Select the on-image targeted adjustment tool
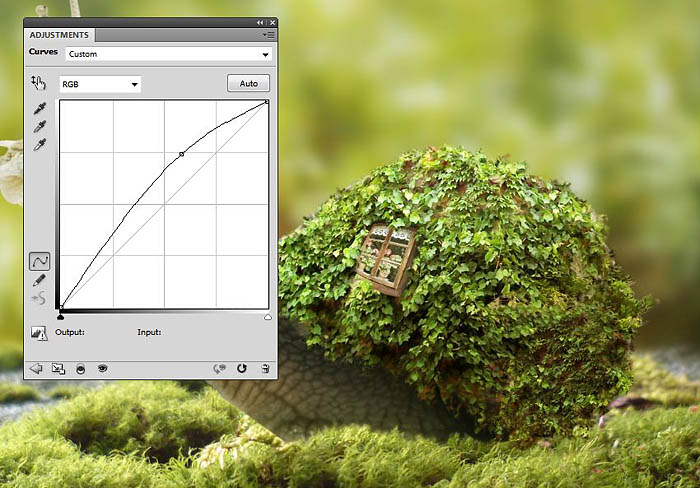Viewport: 700px width, 488px height. pos(39,83)
